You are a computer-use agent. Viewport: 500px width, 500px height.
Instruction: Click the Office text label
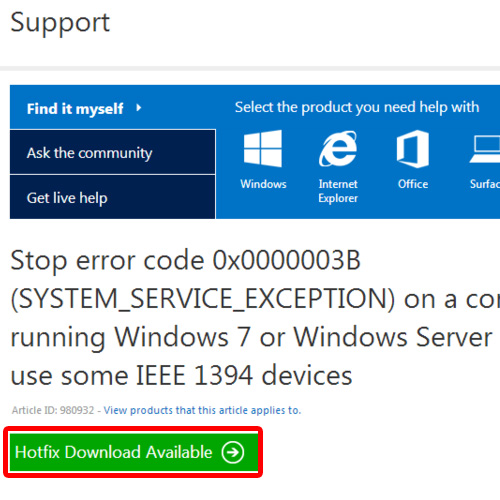coord(413,184)
